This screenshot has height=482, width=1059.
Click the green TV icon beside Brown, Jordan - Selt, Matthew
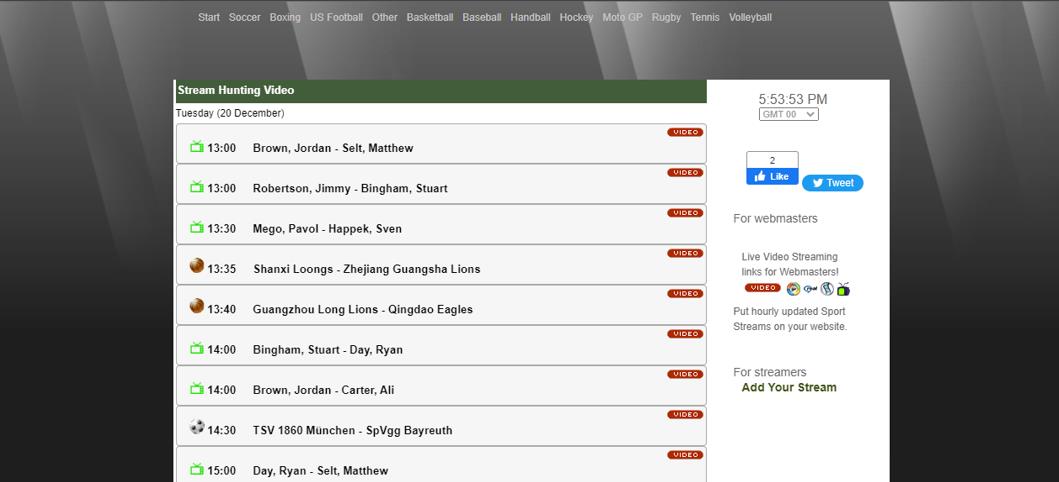coord(197,147)
